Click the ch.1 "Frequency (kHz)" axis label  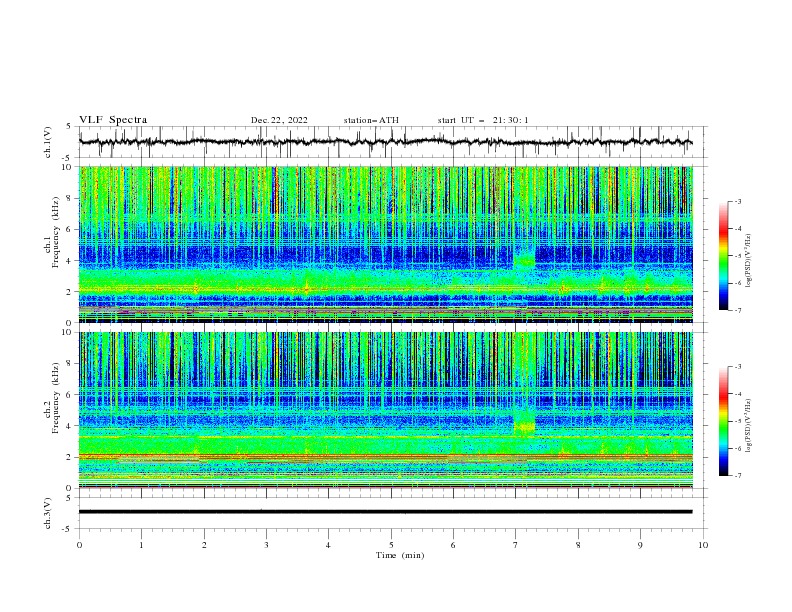pos(55,232)
